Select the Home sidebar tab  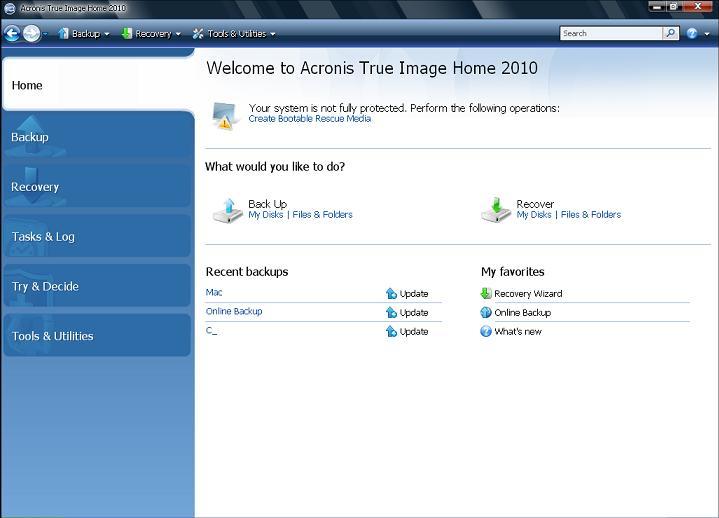pyautogui.click(x=98, y=85)
